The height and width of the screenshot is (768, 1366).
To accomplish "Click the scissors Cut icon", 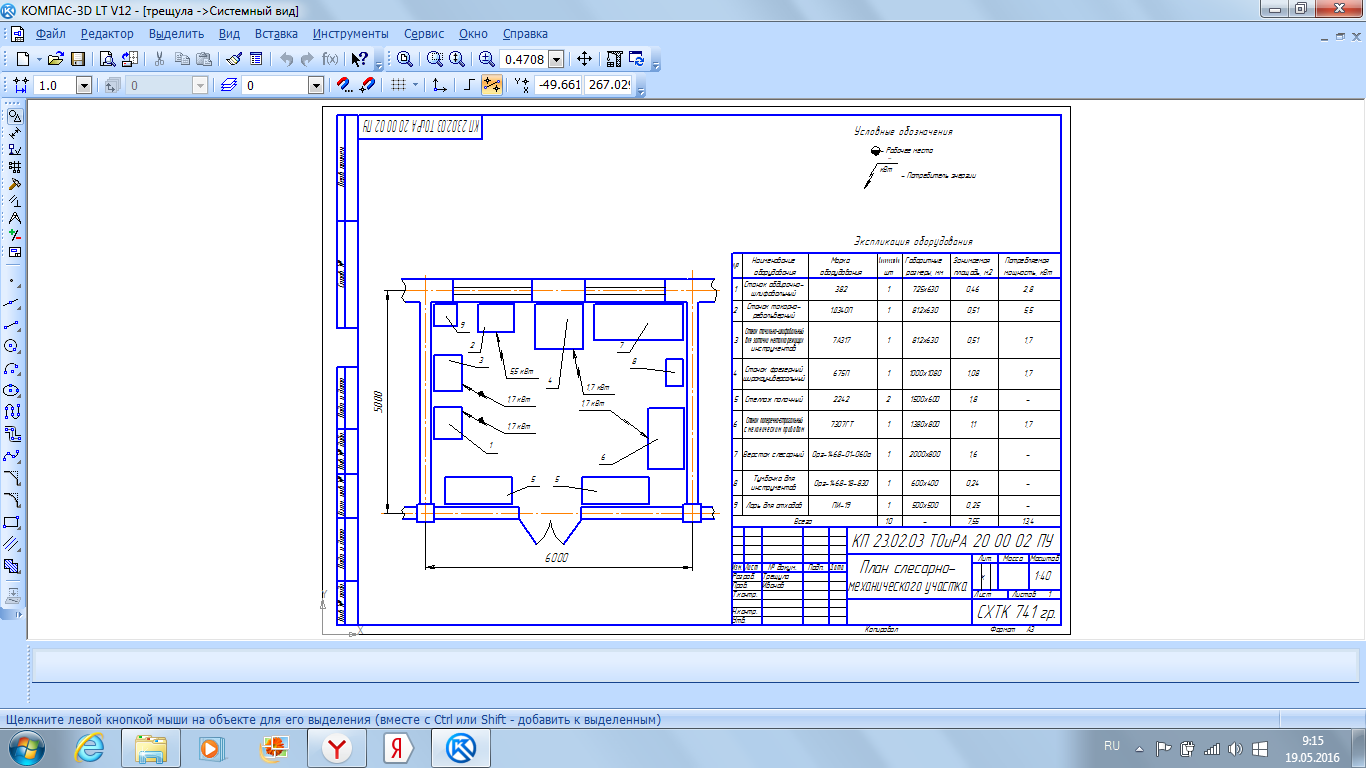I will click(x=159, y=59).
